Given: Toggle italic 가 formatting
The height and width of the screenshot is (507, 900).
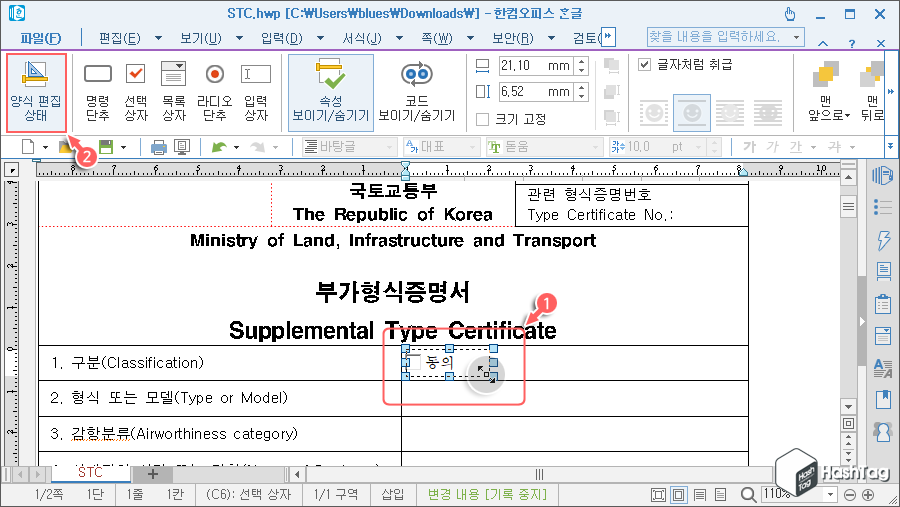Looking at the screenshot, I should [x=773, y=147].
